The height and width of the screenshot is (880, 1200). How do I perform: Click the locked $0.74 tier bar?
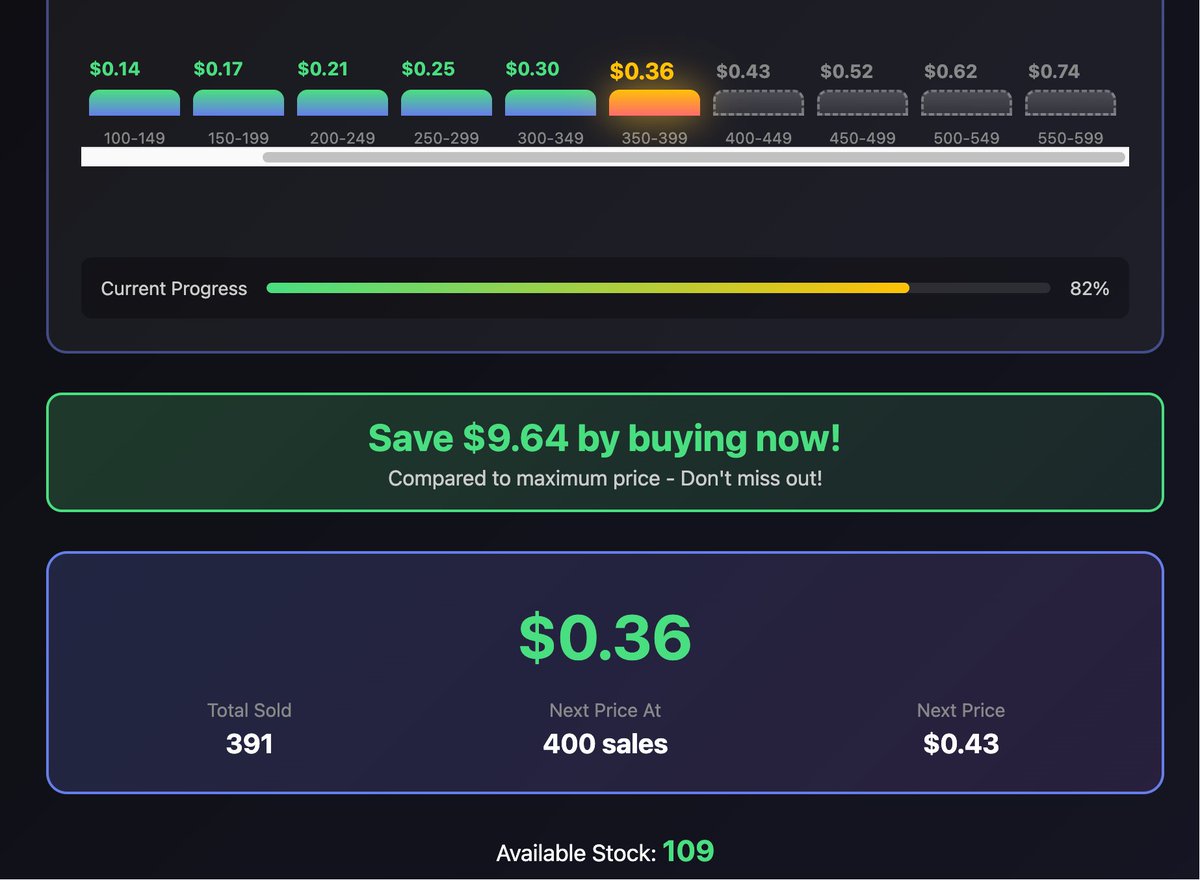[1070, 103]
